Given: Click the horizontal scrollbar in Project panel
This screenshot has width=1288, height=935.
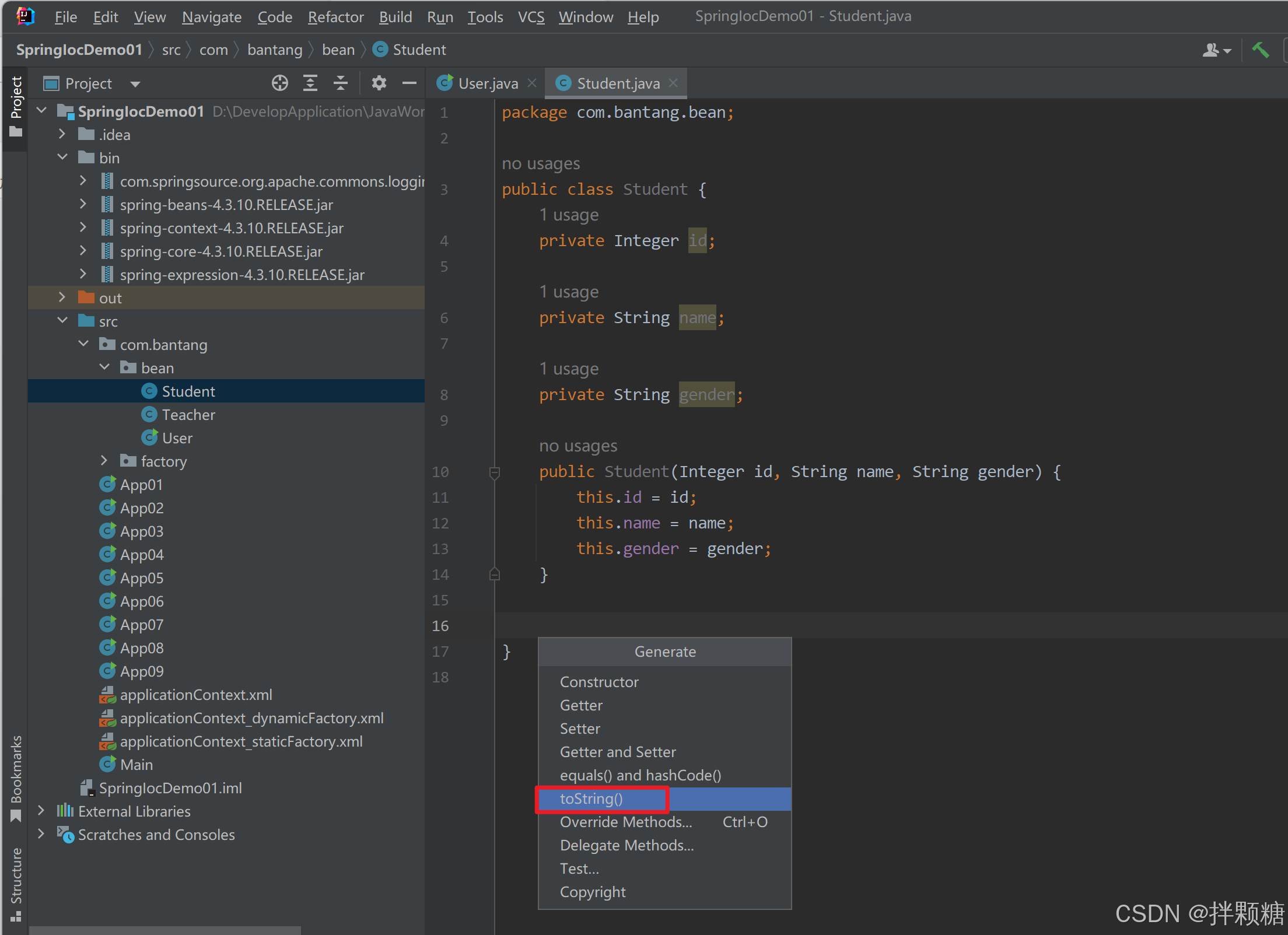Looking at the screenshot, I should pos(164,930).
